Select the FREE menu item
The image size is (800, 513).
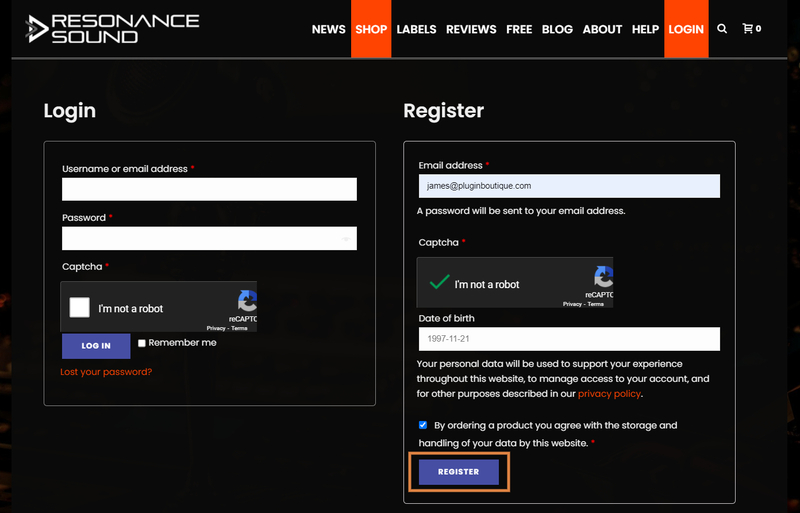point(519,29)
